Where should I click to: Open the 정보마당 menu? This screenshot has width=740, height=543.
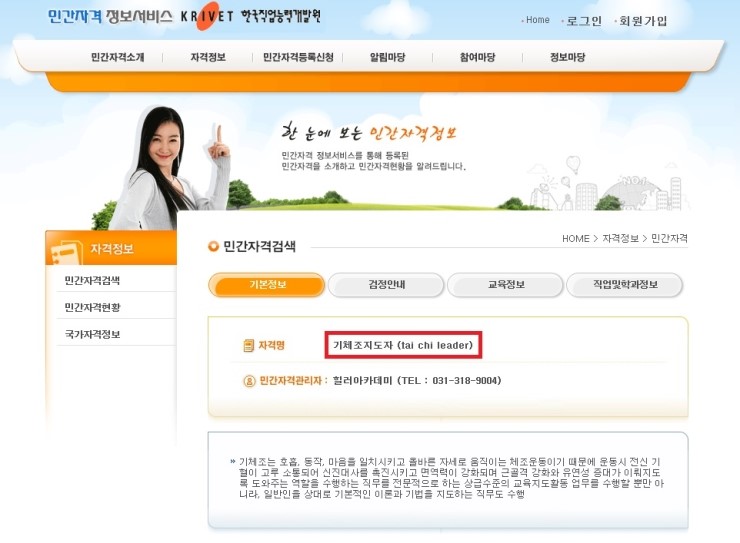[567, 58]
